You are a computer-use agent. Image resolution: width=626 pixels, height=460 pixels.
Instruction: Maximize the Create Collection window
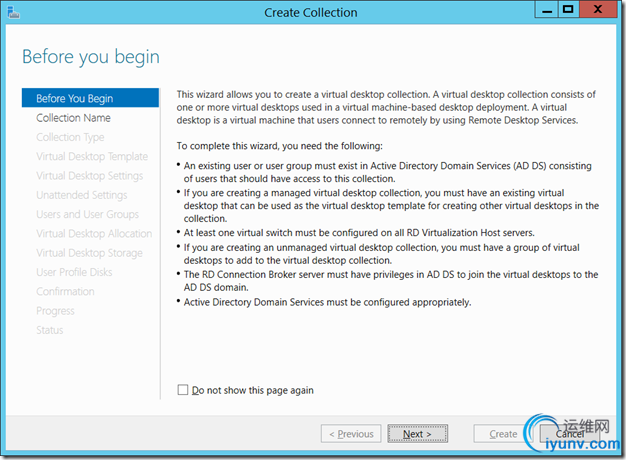pos(569,10)
